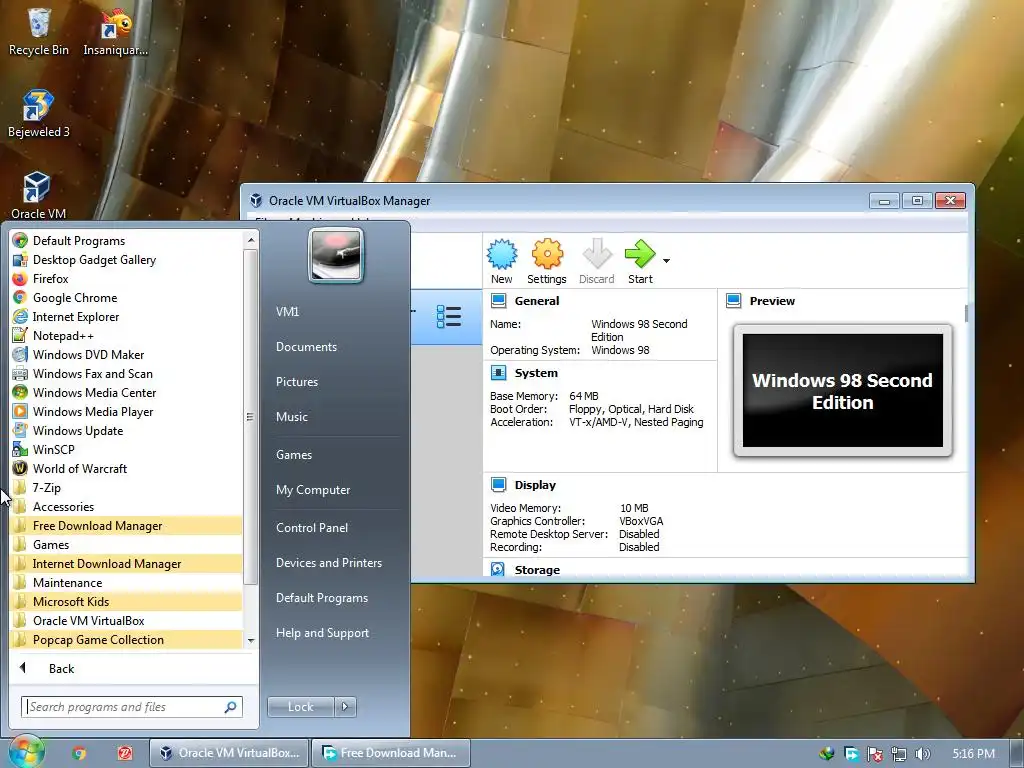Image resolution: width=1024 pixels, height=768 pixels.
Task: Click the Storage section icon
Action: coord(498,569)
